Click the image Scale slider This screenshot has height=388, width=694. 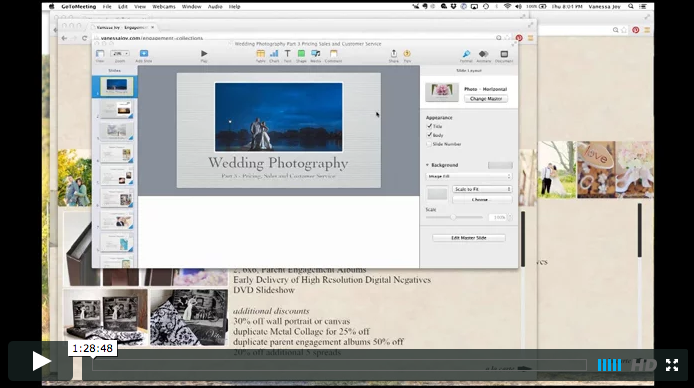click(x=455, y=217)
